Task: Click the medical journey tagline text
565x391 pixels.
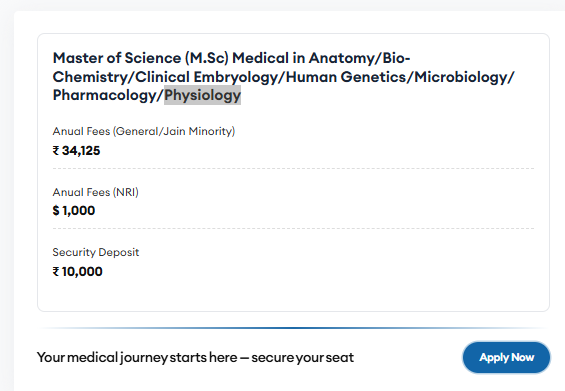Action: tap(195, 357)
